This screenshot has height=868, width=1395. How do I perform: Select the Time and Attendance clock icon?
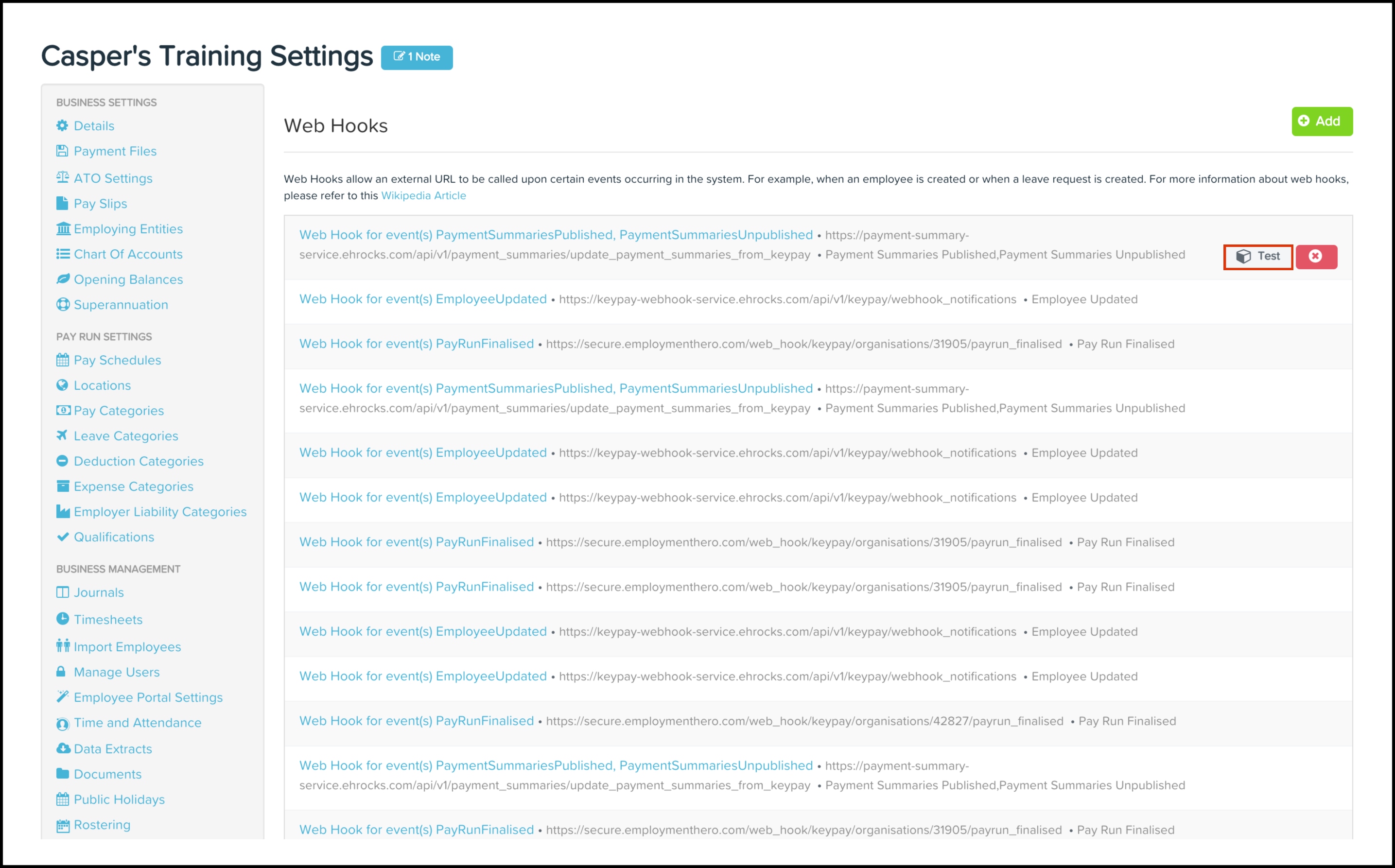coord(63,722)
